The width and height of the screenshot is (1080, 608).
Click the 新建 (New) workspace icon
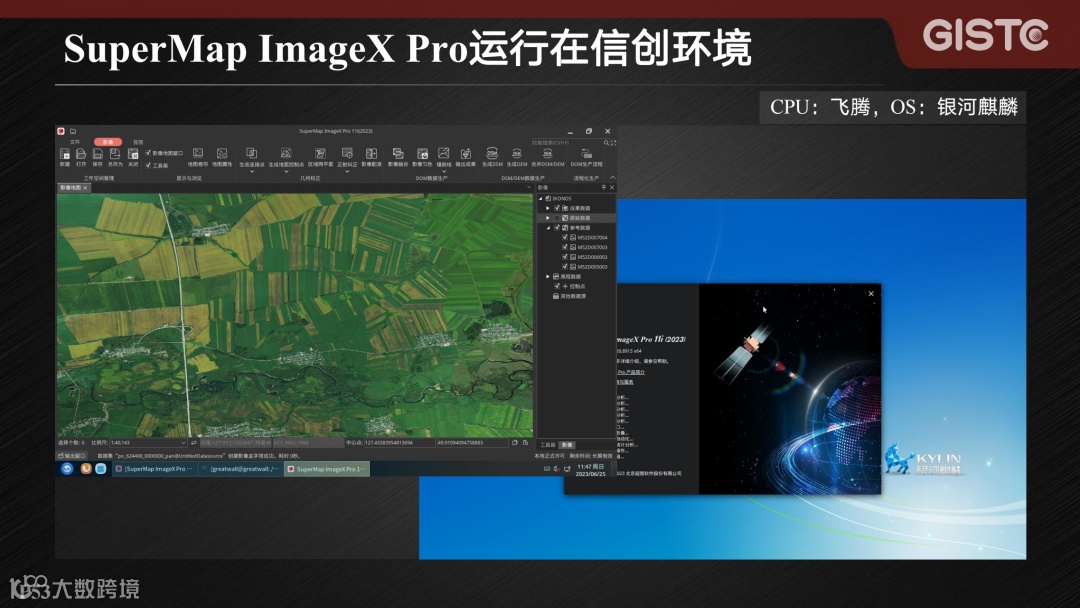coord(65,154)
